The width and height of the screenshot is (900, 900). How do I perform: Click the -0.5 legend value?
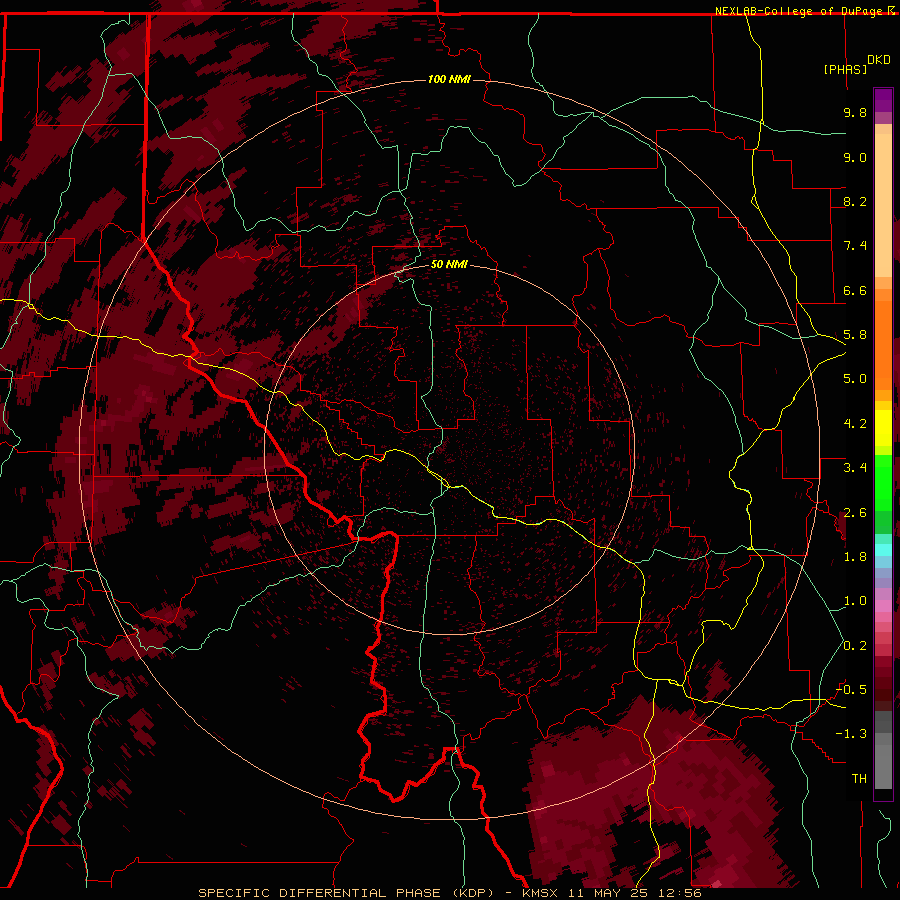click(852, 690)
